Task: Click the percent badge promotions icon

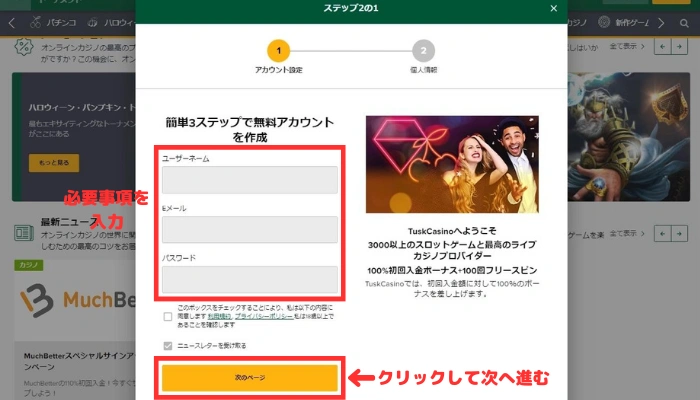Action: [24, 47]
